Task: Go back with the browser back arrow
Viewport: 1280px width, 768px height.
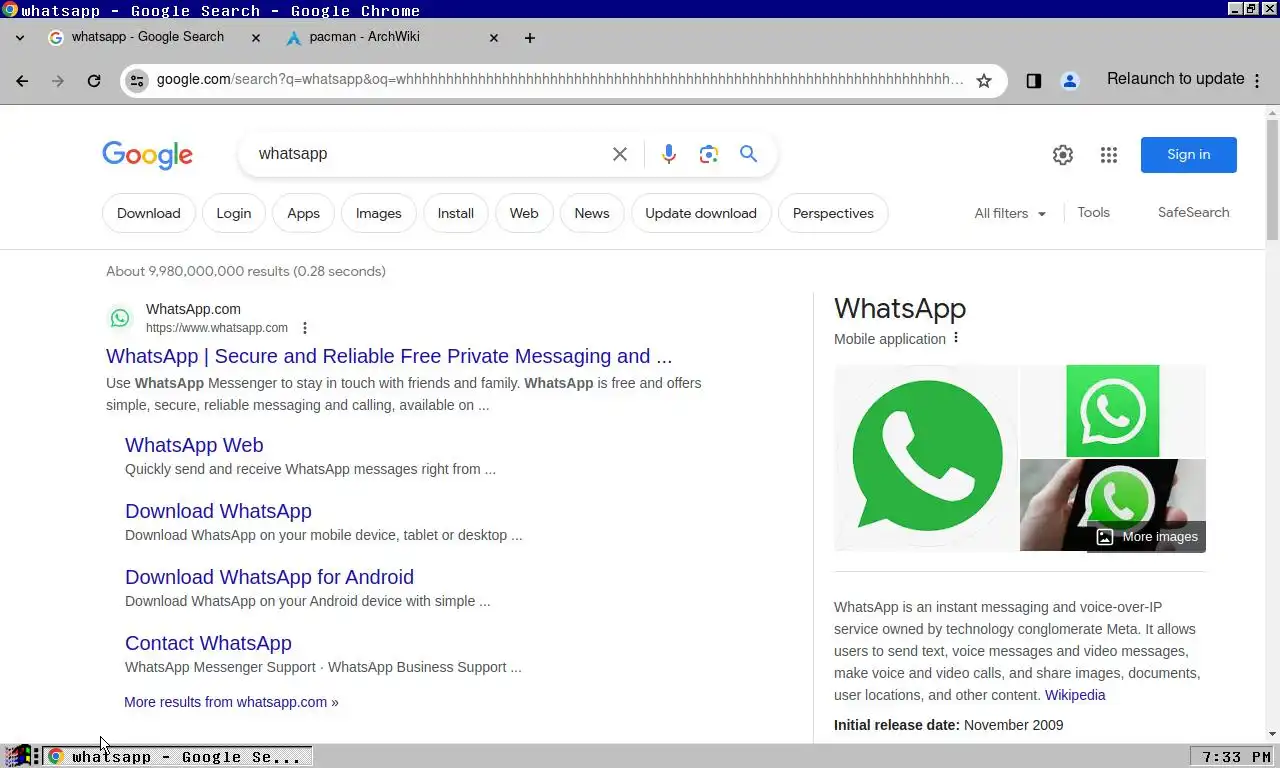Action: click(22, 81)
